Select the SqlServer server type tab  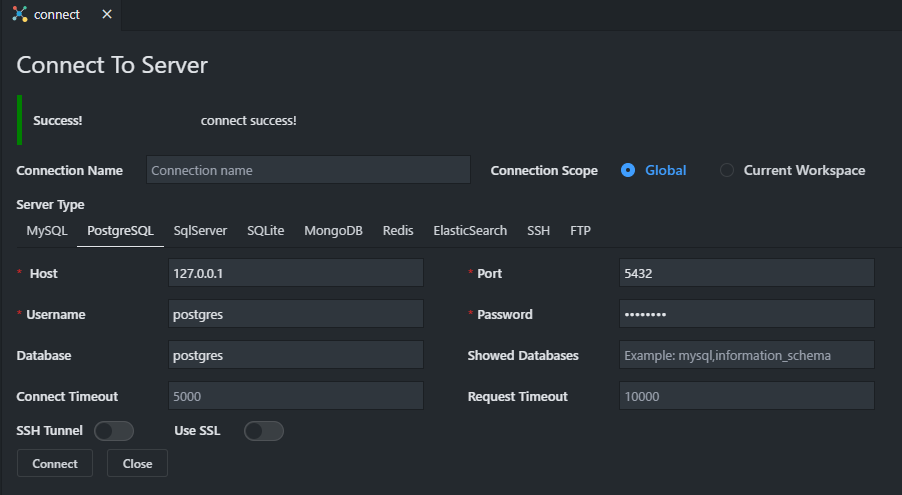point(200,230)
